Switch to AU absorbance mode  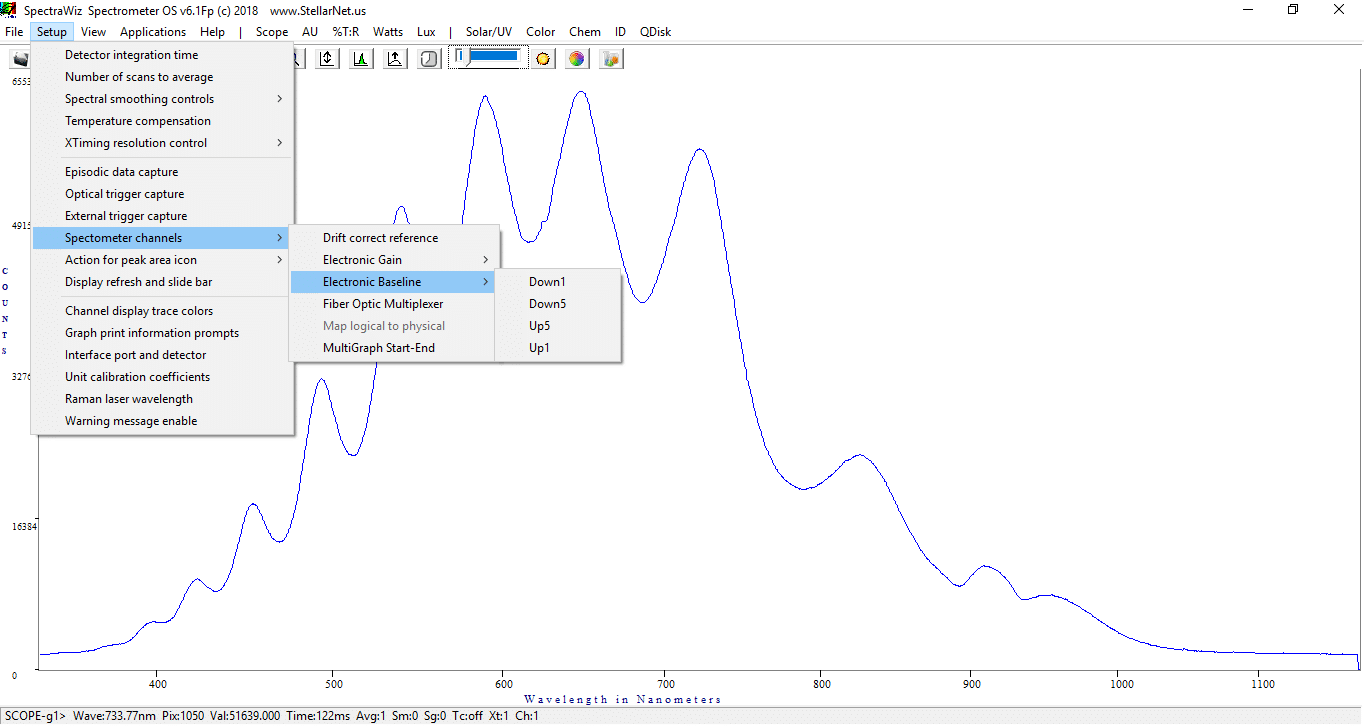tap(310, 32)
